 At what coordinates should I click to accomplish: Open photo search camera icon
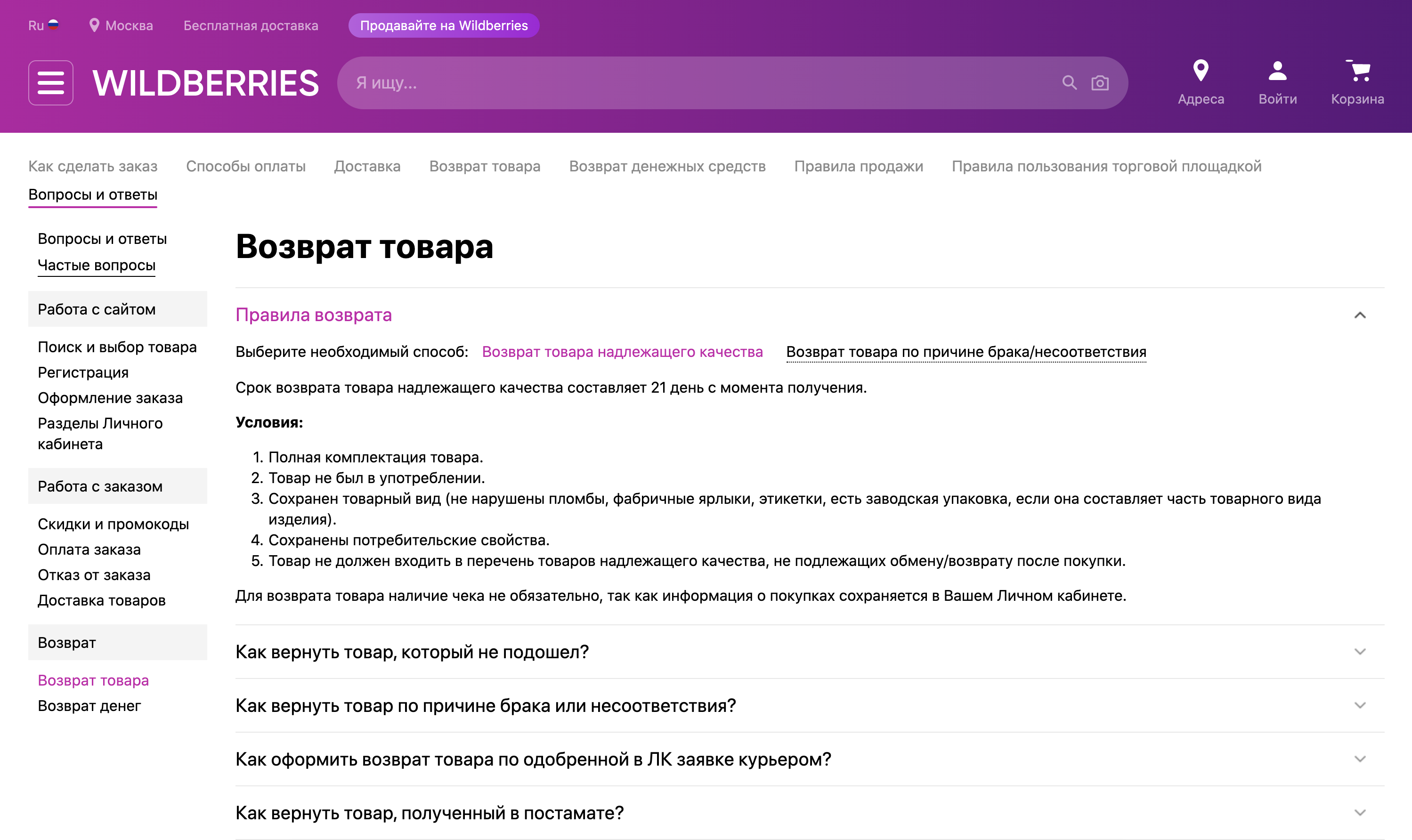(x=1099, y=83)
